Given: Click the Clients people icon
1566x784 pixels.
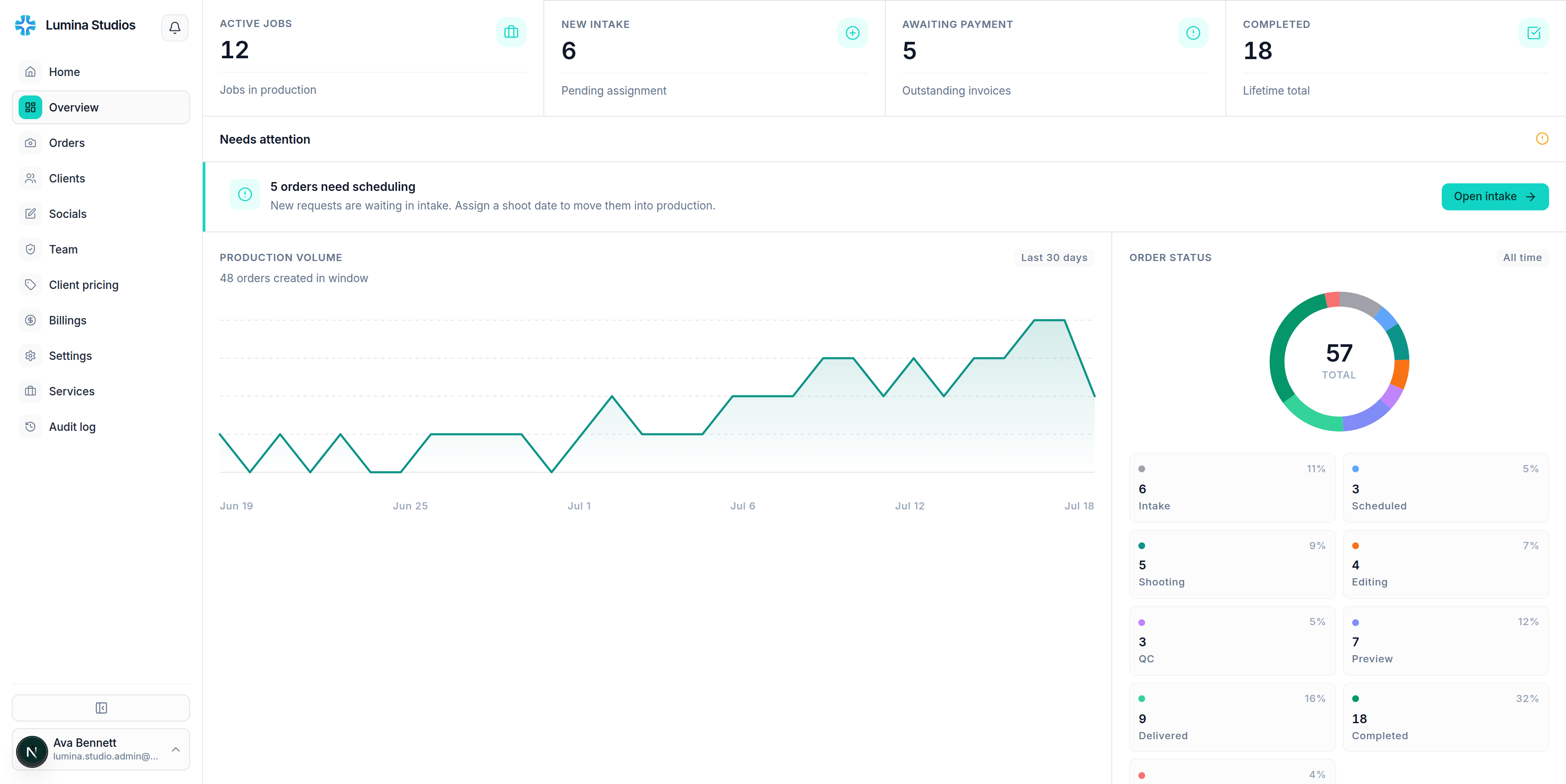Looking at the screenshot, I should point(30,178).
